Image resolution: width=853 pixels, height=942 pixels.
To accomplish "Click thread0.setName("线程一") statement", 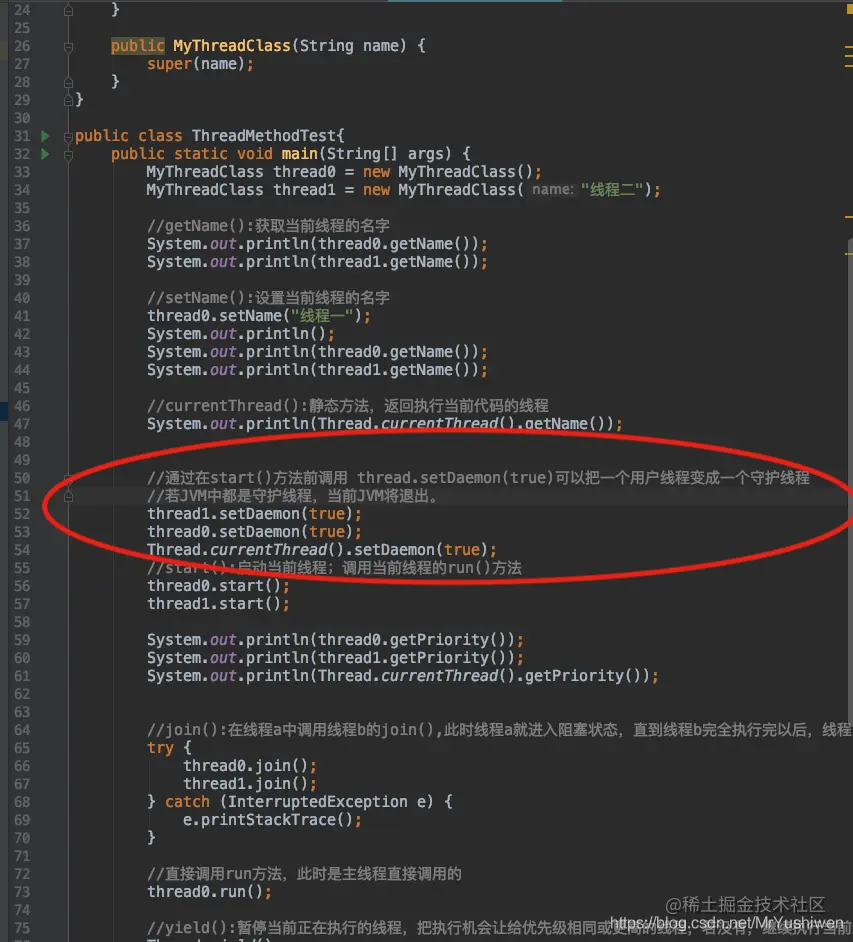I will click(258, 316).
